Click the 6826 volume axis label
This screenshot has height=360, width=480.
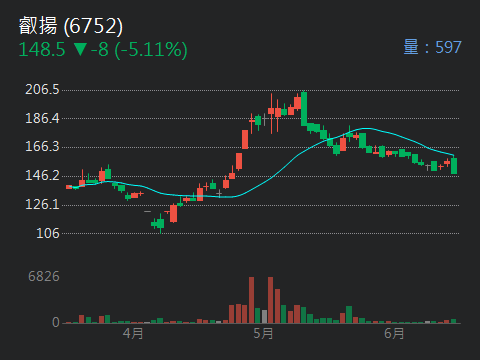[44, 276]
